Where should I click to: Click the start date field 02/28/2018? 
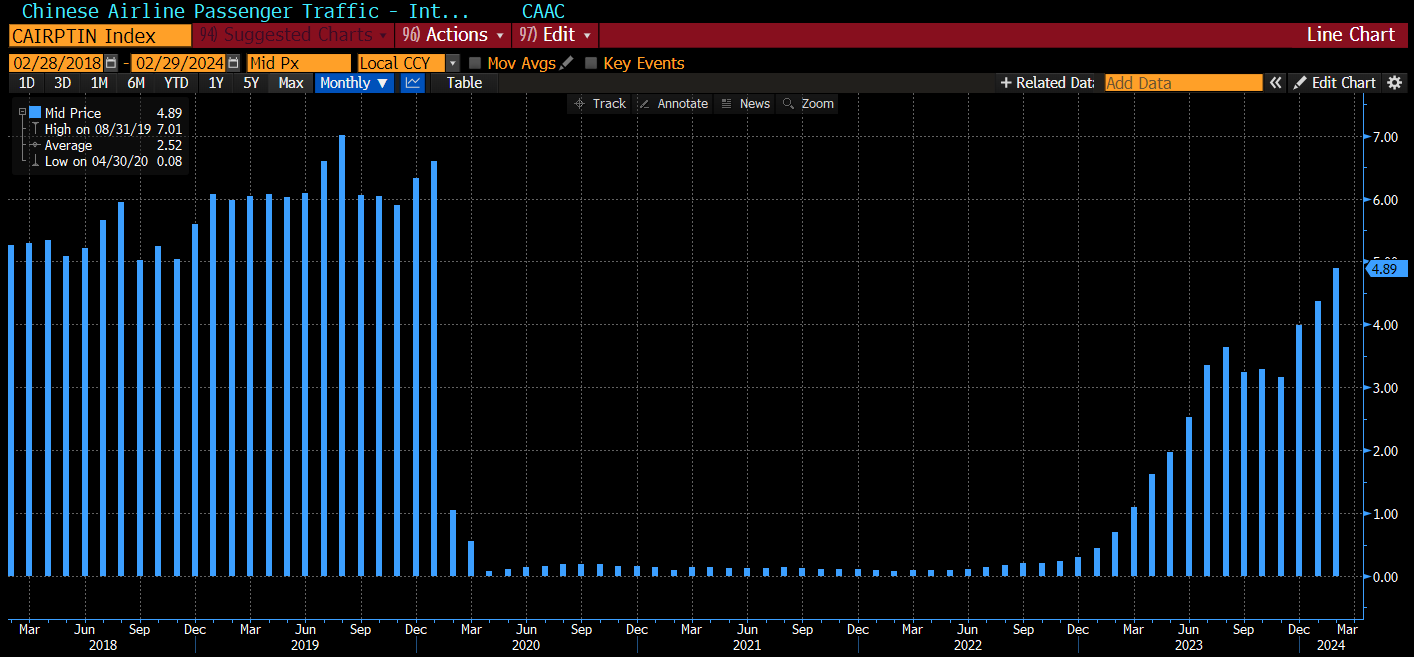57,63
